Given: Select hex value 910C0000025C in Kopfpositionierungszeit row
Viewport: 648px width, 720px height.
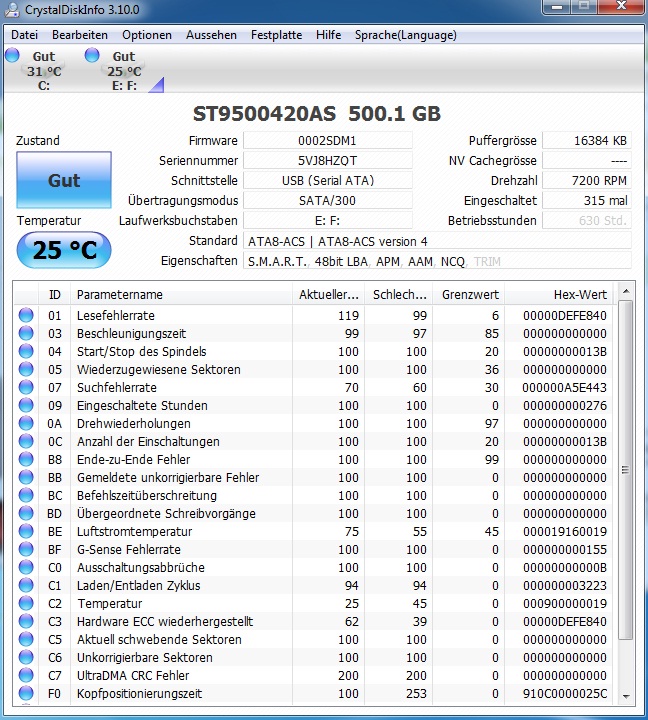Looking at the screenshot, I should click(565, 693).
